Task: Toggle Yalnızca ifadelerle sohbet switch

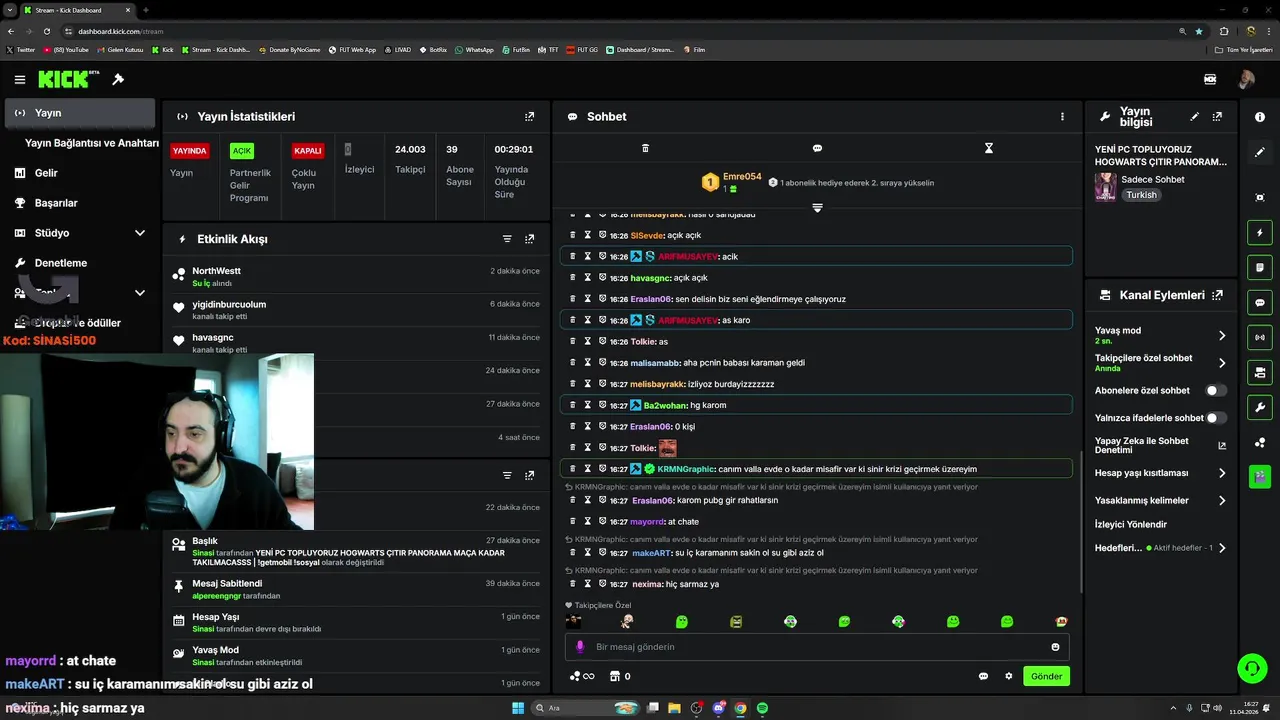Action: [x=1216, y=418]
